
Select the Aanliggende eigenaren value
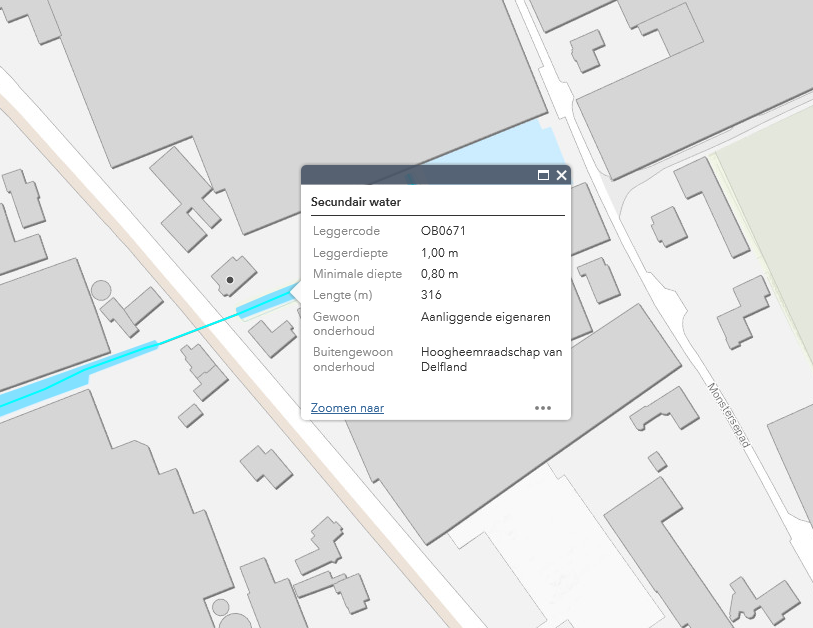[486, 317]
